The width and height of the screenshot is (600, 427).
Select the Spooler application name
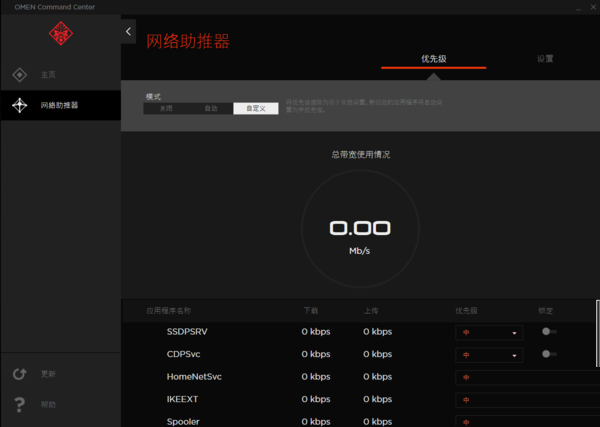183,422
